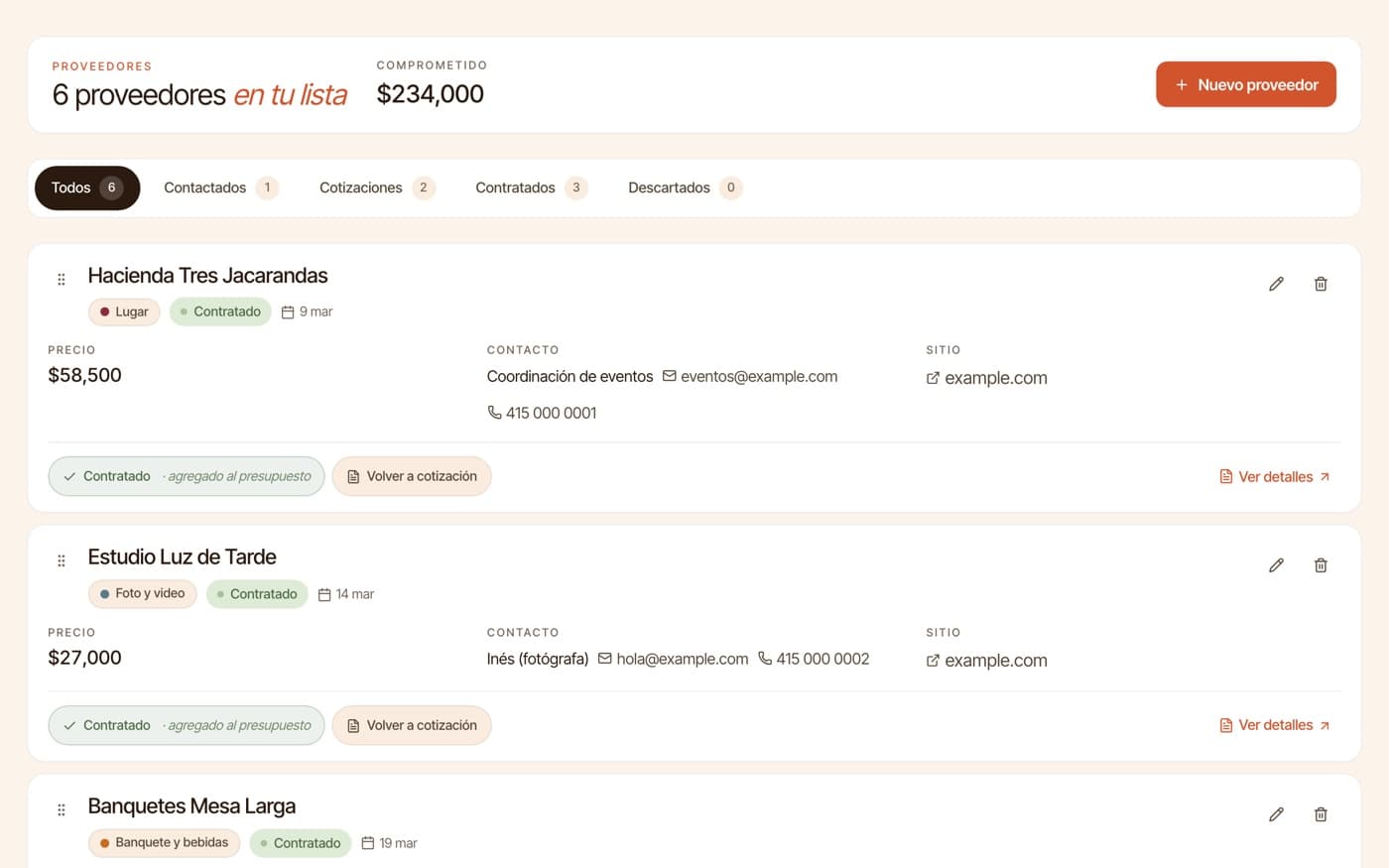Click the Banquete y bebidas category tag
This screenshot has height=868, width=1389.
coord(165,842)
